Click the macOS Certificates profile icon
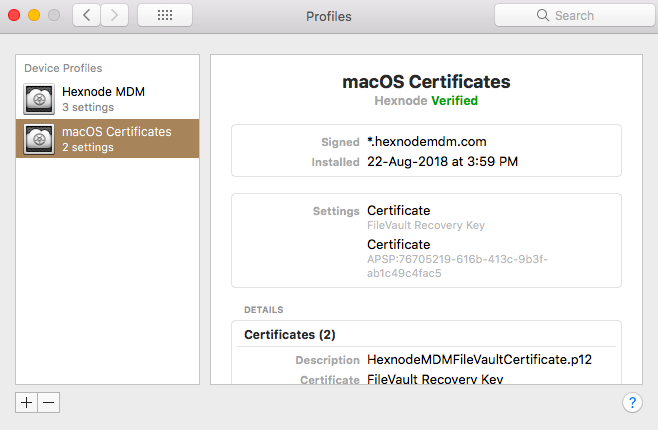This screenshot has height=430, width=658. [x=39, y=139]
